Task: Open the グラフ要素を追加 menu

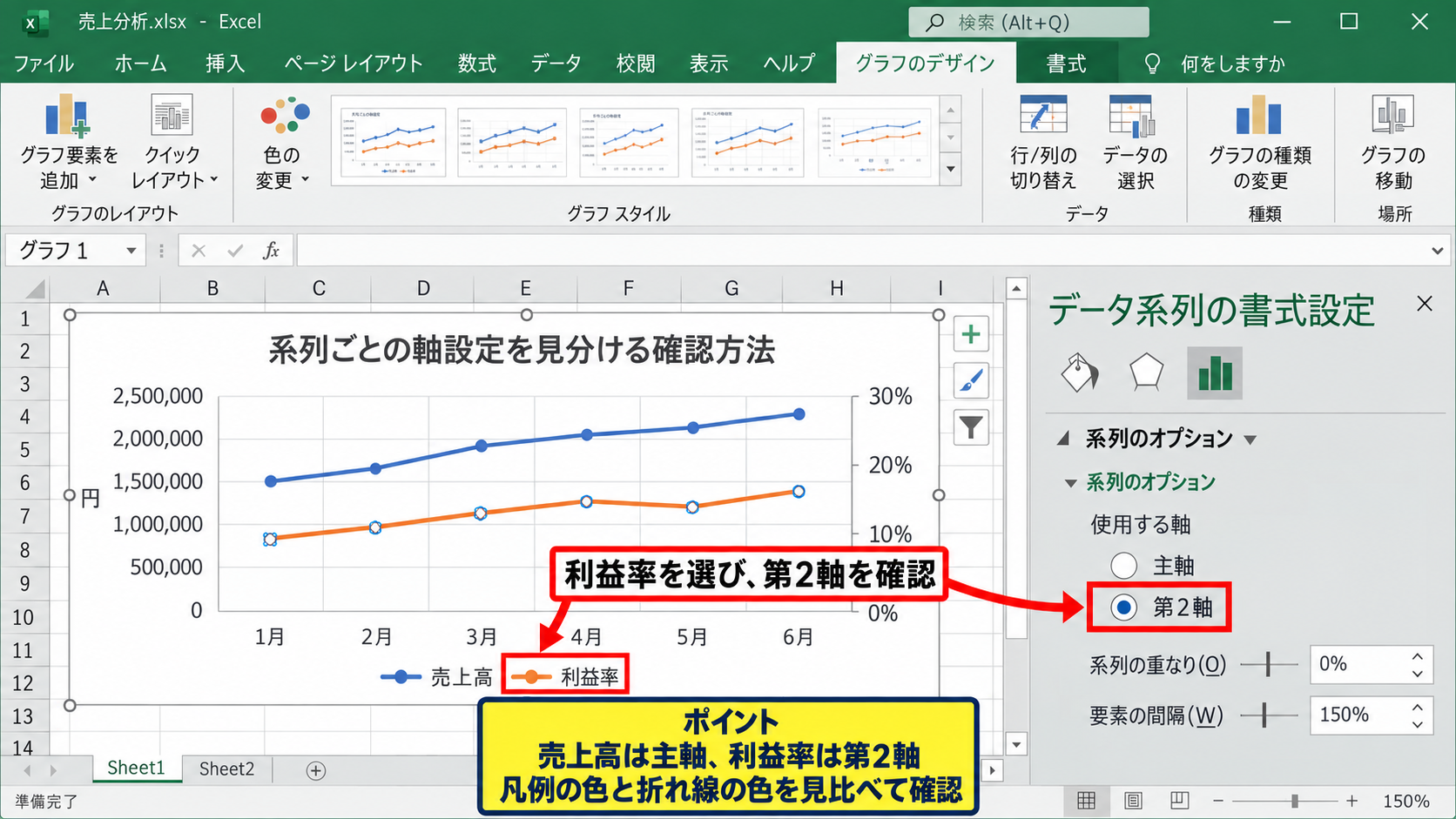Action: [68, 142]
